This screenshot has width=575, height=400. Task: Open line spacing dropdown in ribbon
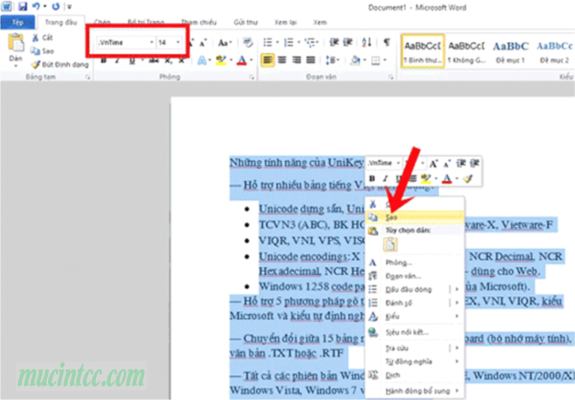pyautogui.click(x=333, y=60)
